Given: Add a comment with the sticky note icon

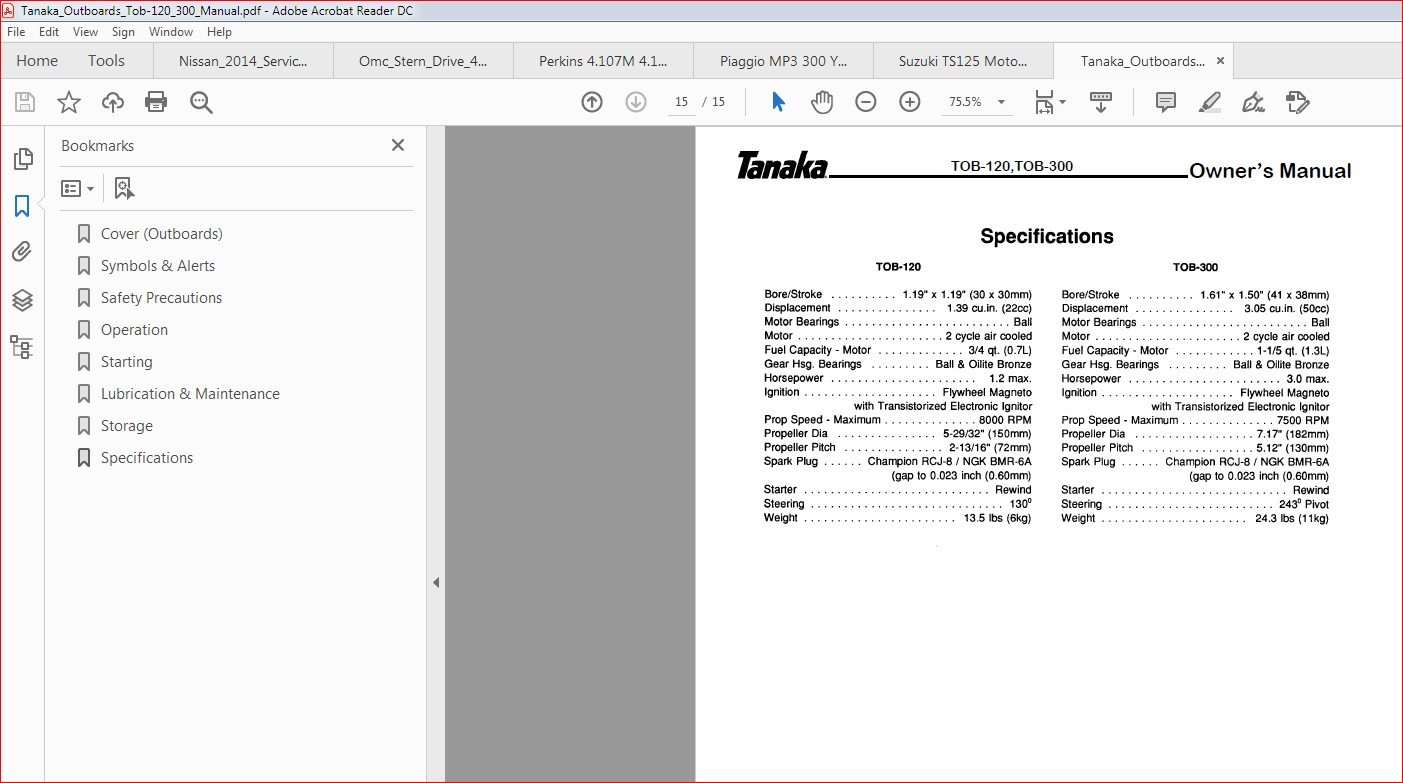Looking at the screenshot, I should tap(1165, 102).
